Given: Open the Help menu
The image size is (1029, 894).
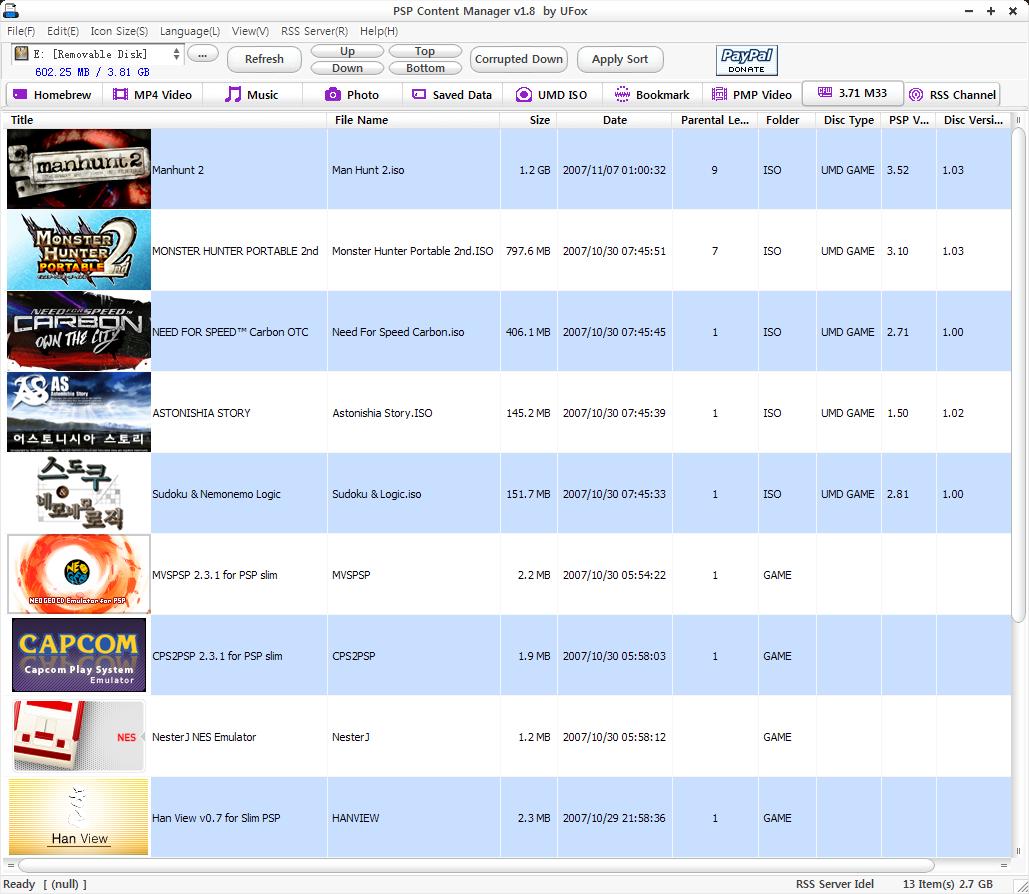Looking at the screenshot, I should [379, 31].
